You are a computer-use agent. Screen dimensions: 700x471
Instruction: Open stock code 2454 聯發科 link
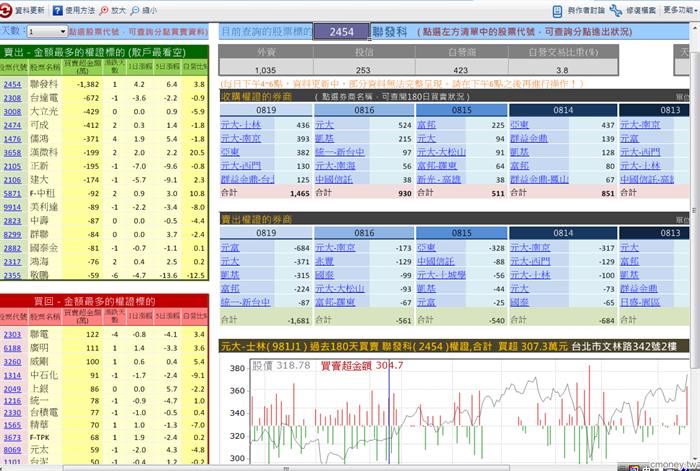(12, 84)
